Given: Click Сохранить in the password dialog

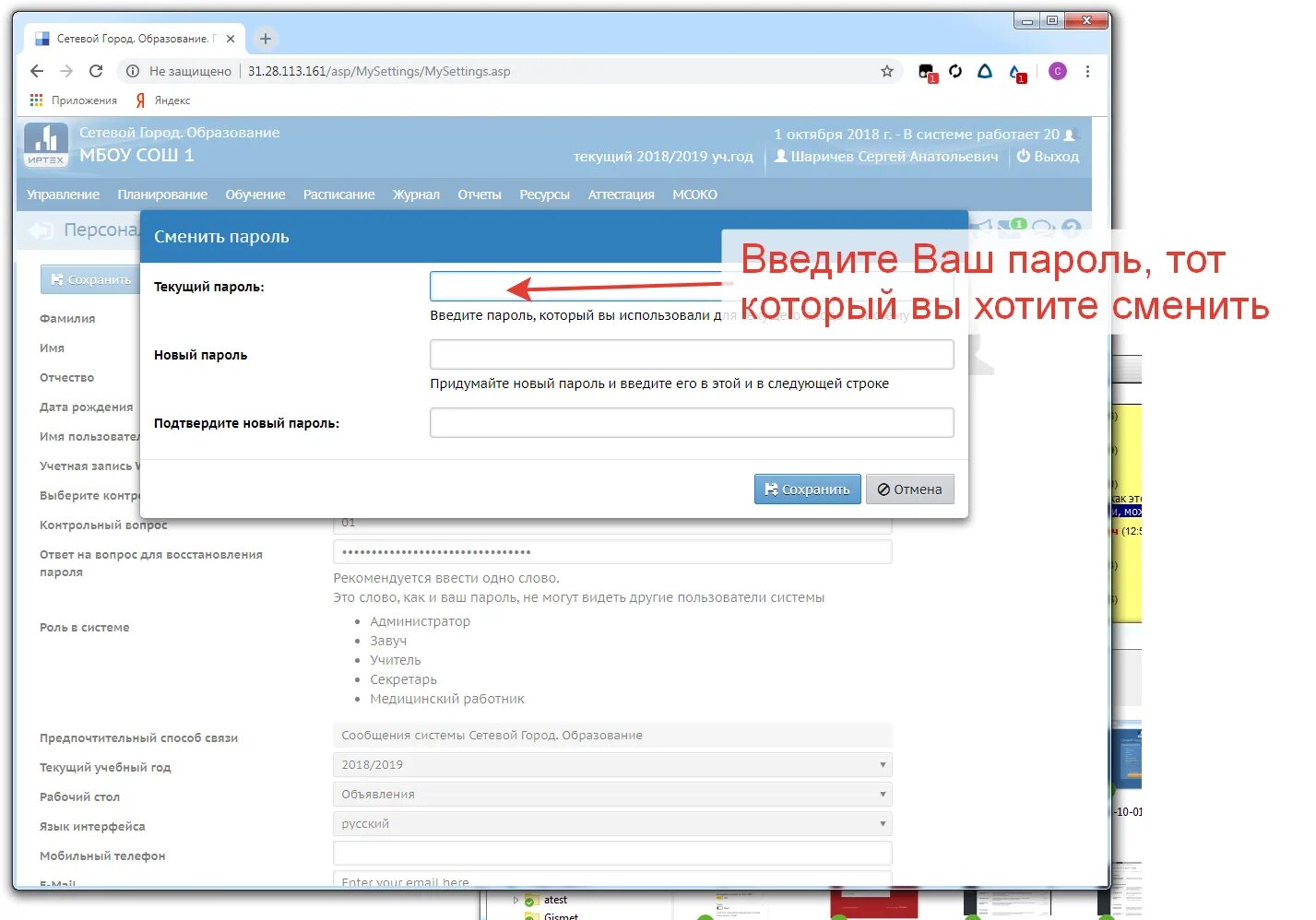Looking at the screenshot, I should [x=808, y=489].
